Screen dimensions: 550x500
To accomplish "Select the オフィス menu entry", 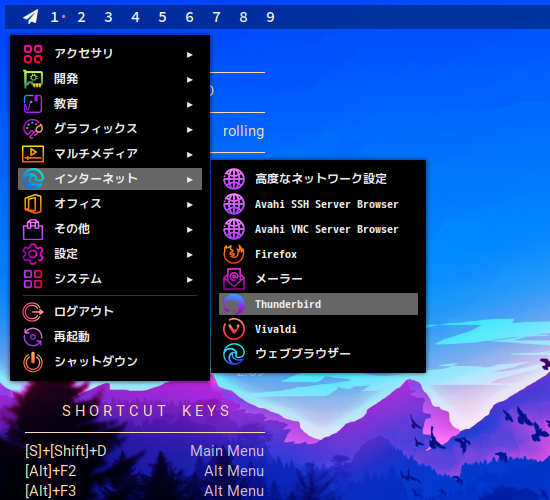I will pos(110,204).
